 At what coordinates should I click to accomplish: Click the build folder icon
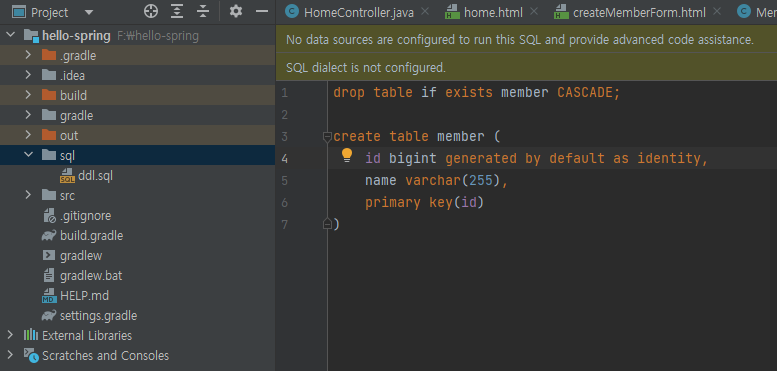(x=49, y=95)
